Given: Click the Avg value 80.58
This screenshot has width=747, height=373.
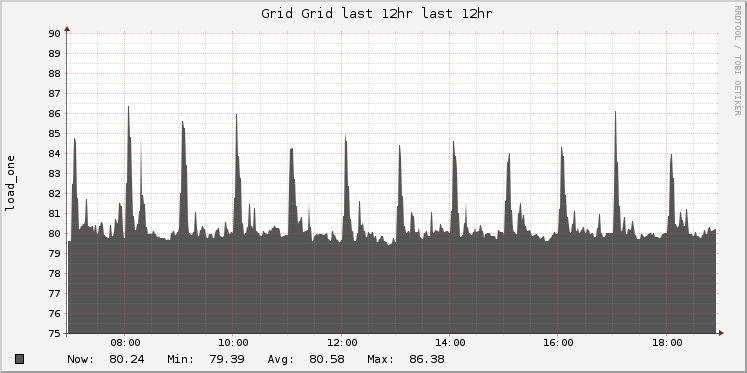Looking at the screenshot, I should click(x=327, y=359).
